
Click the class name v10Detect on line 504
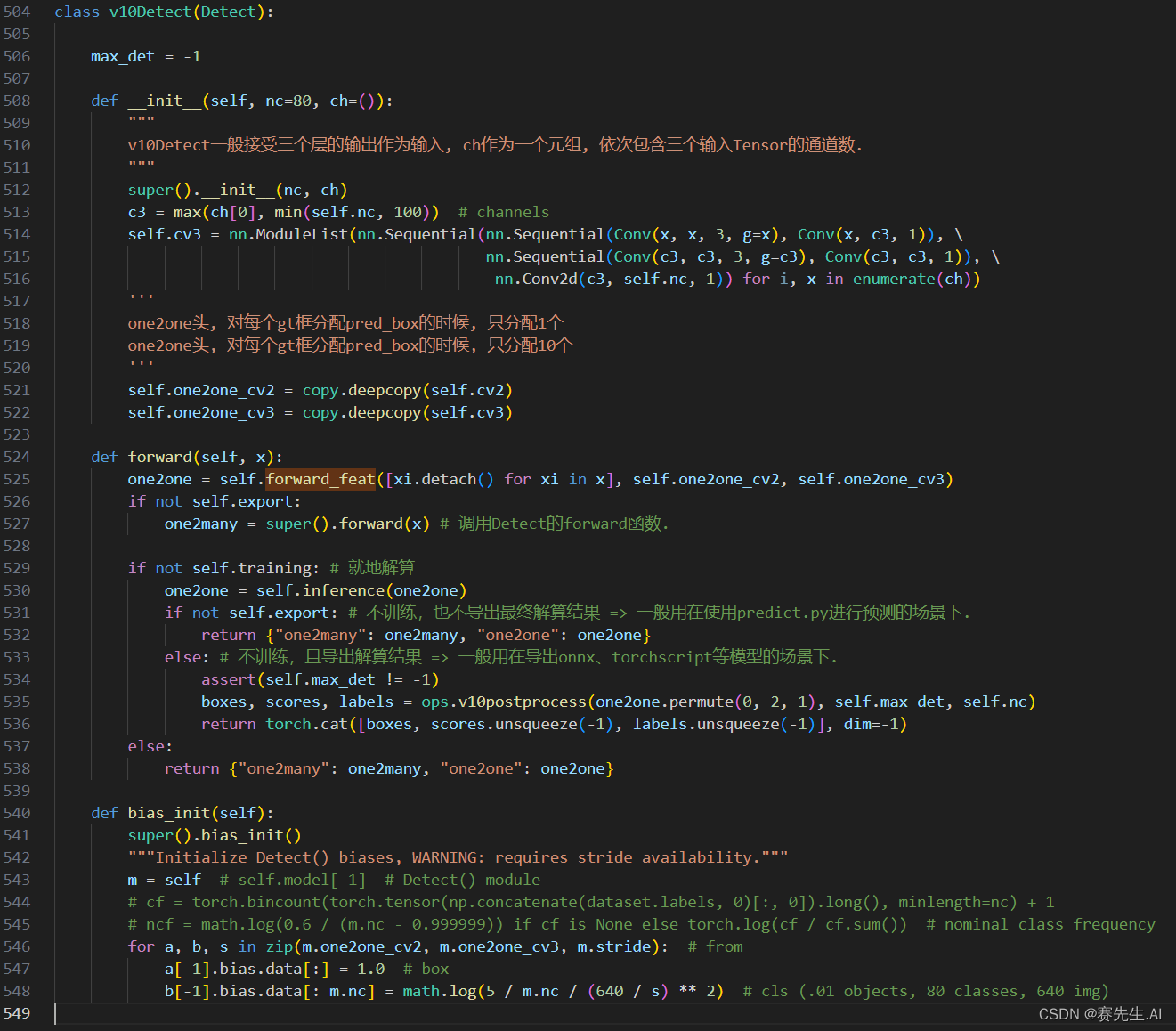(150, 12)
